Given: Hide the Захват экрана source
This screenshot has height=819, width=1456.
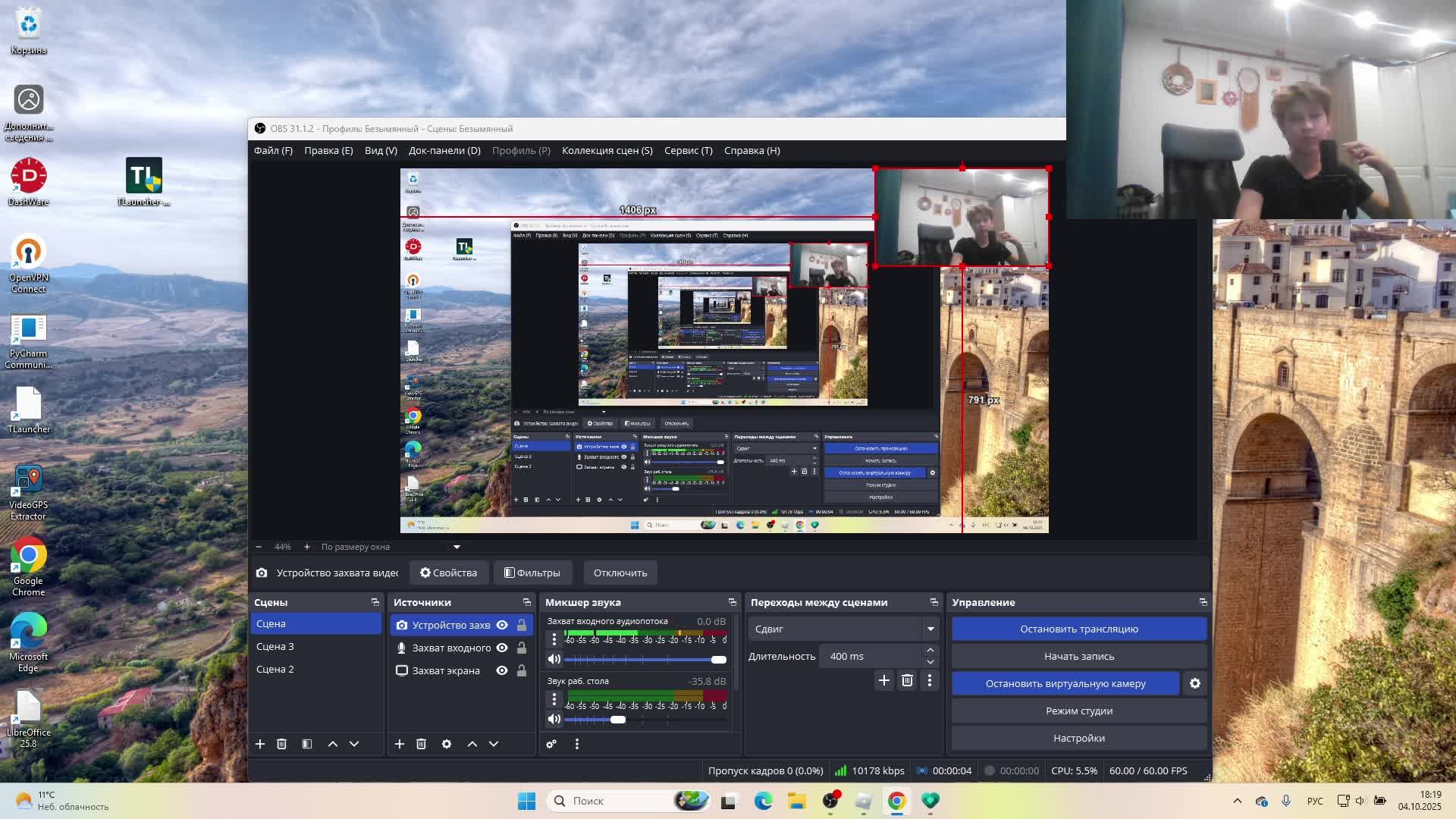Looking at the screenshot, I should [x=502, y=670].
